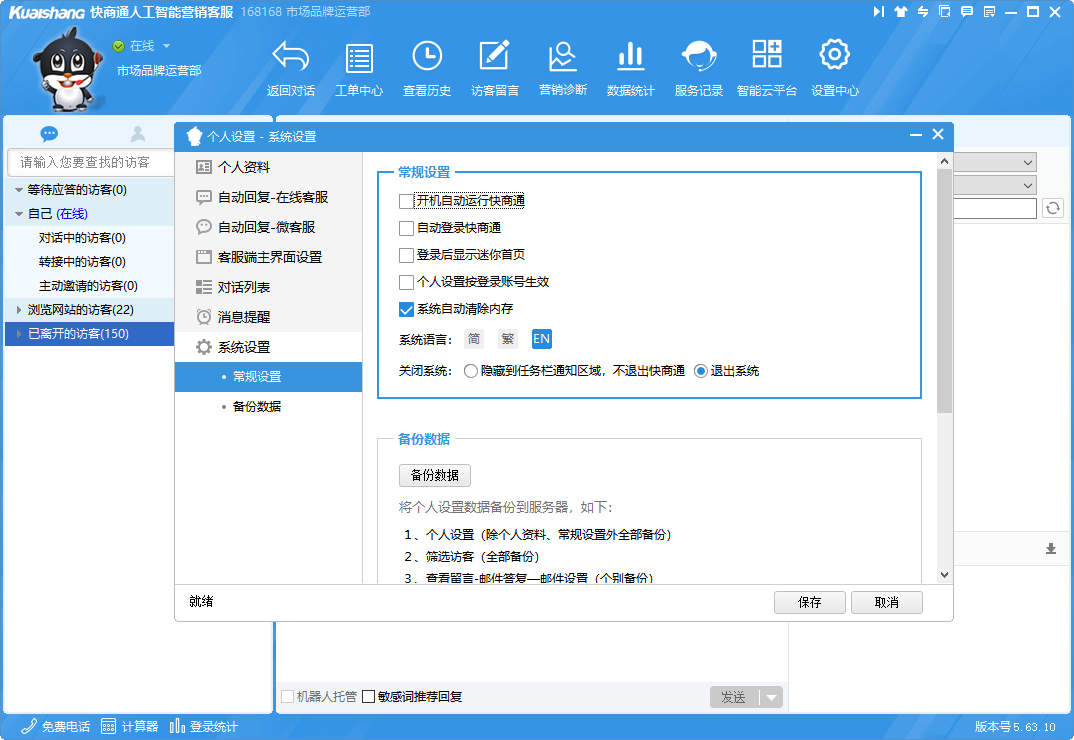Viewport: 1074px width, 740px height.
Task: Open 查看历史 clock icon
Action: 427,57
